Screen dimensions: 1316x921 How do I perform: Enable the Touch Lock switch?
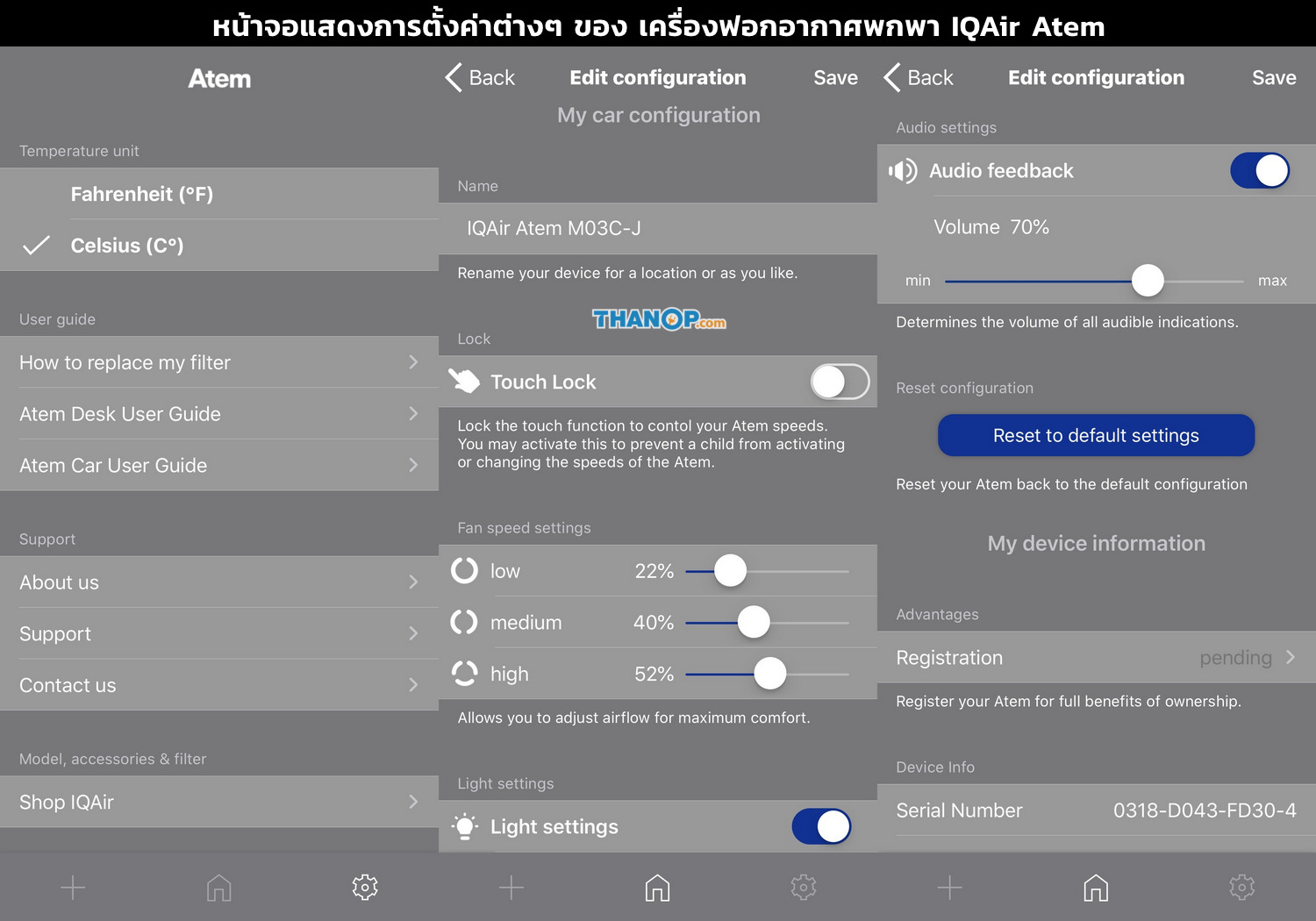pos(840,382)
